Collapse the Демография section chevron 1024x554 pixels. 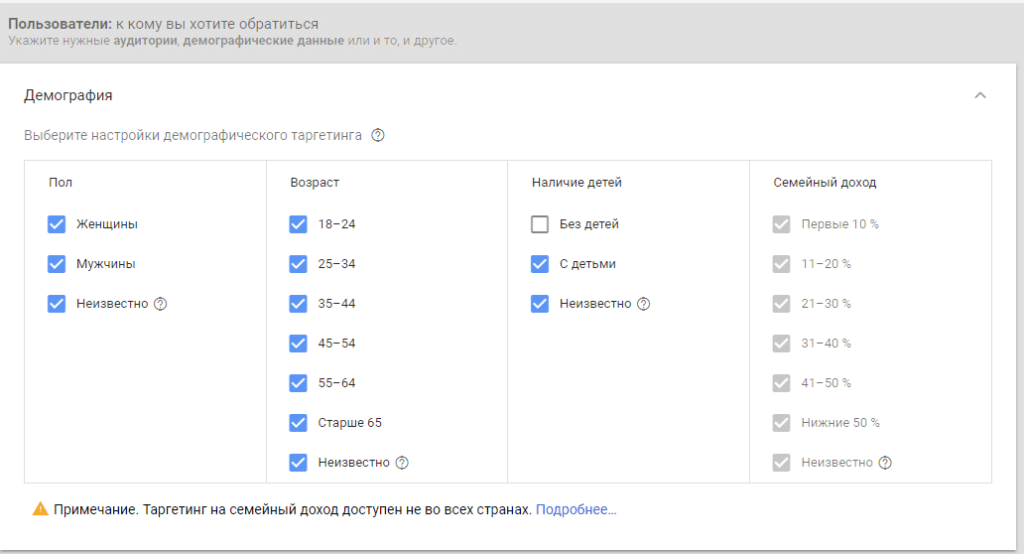pos(980,96)
